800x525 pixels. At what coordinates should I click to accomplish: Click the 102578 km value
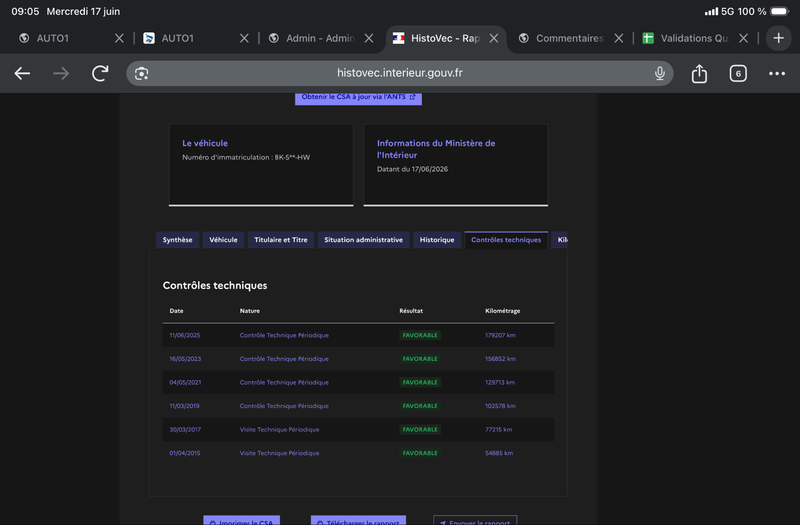pos(500,406)
